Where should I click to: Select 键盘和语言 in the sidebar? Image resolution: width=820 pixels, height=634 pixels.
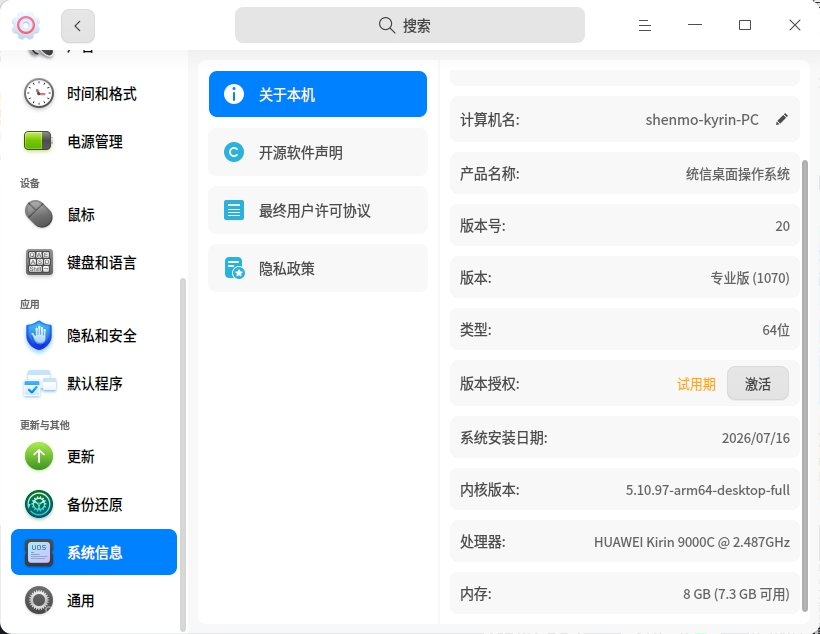94,262
